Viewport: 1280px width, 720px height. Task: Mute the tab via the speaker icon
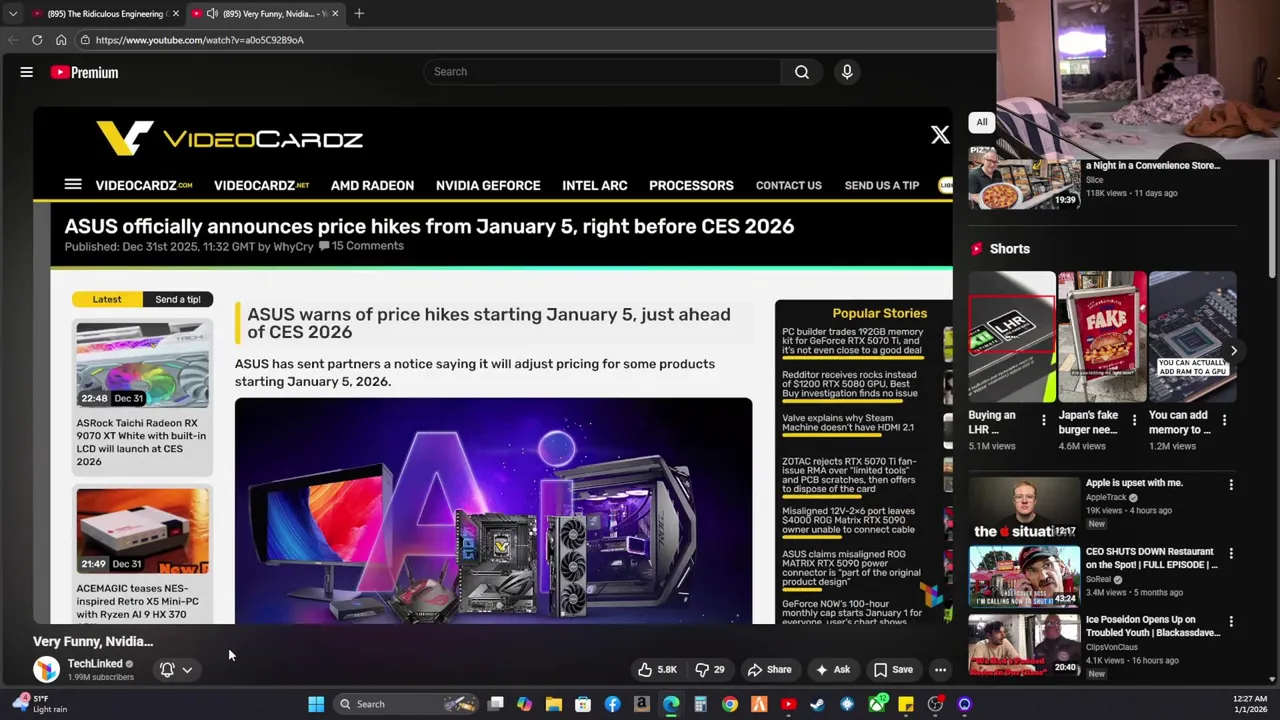coord(212,13)
